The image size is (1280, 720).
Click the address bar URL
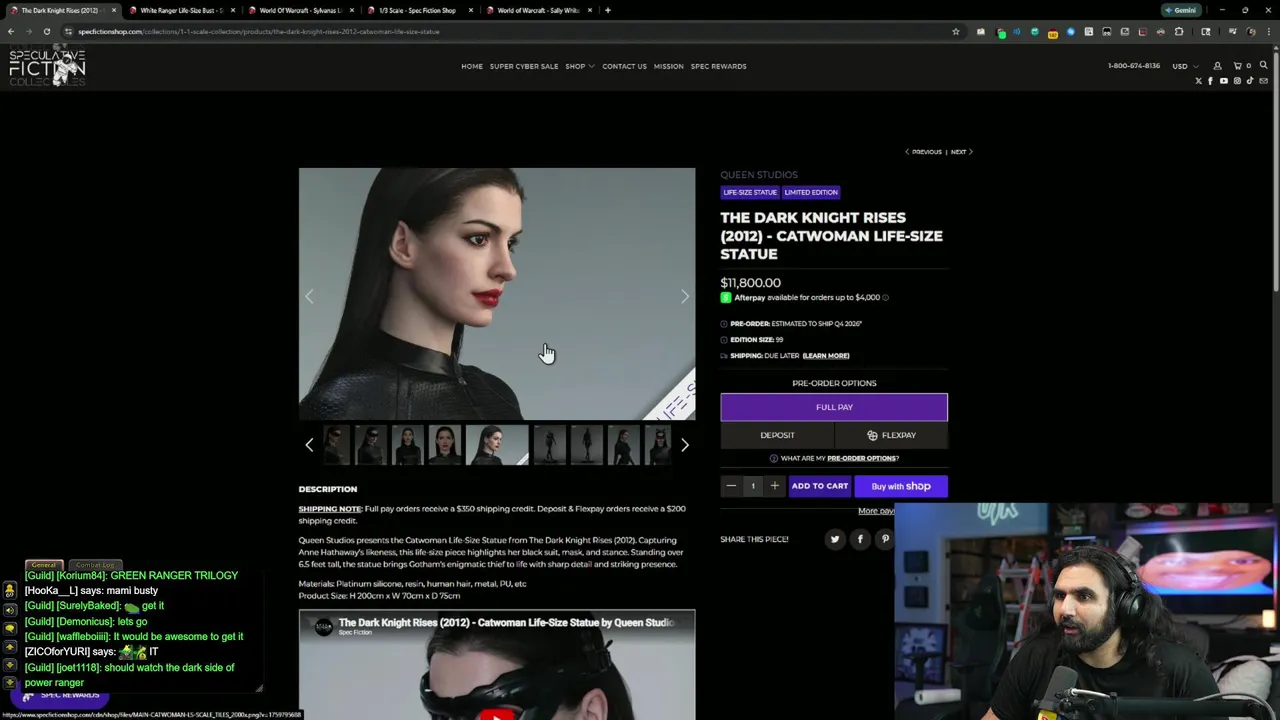pos(259,31)
